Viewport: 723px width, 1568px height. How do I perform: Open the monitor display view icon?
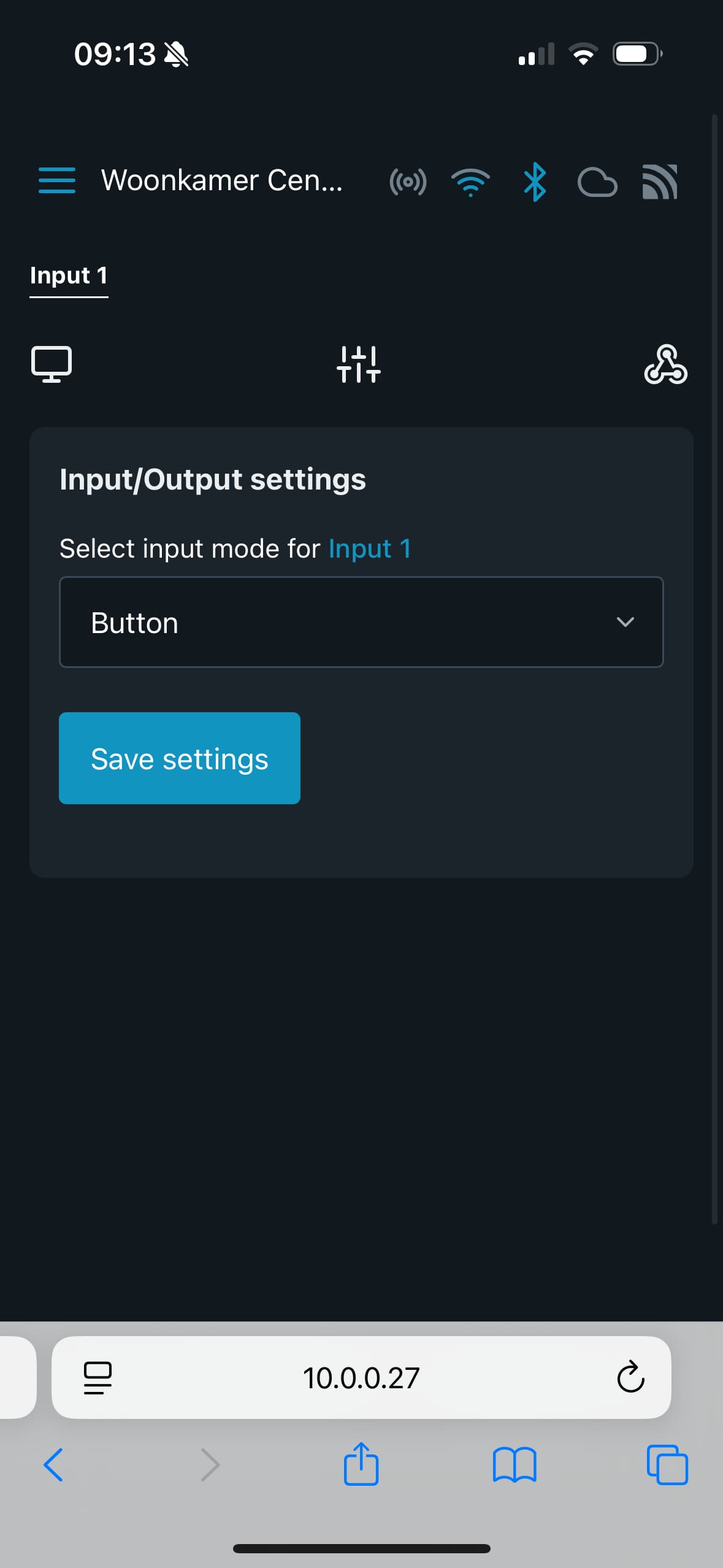point(52,364)
